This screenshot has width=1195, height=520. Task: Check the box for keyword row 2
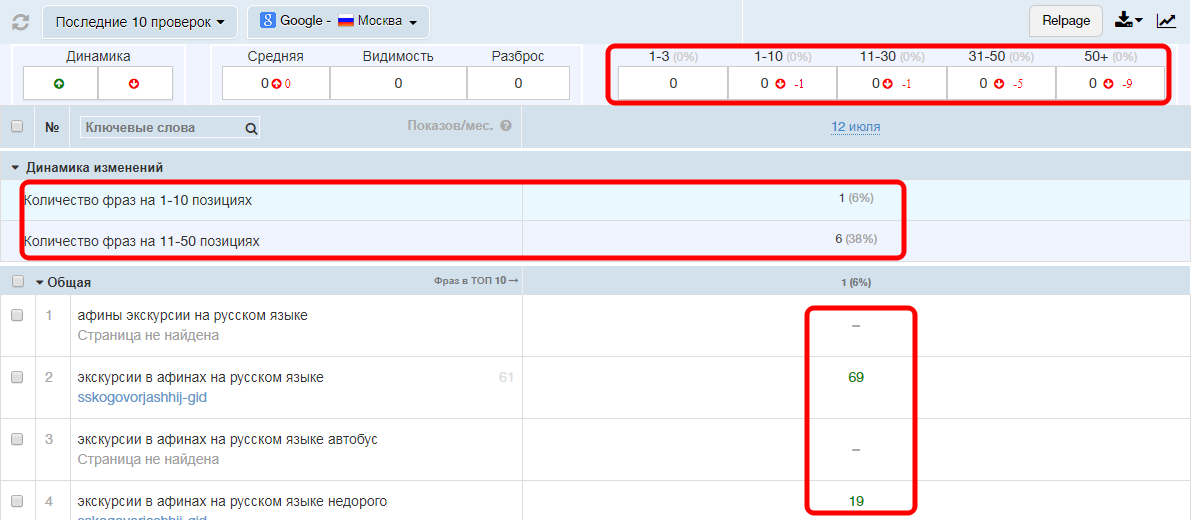pos(17,377)
